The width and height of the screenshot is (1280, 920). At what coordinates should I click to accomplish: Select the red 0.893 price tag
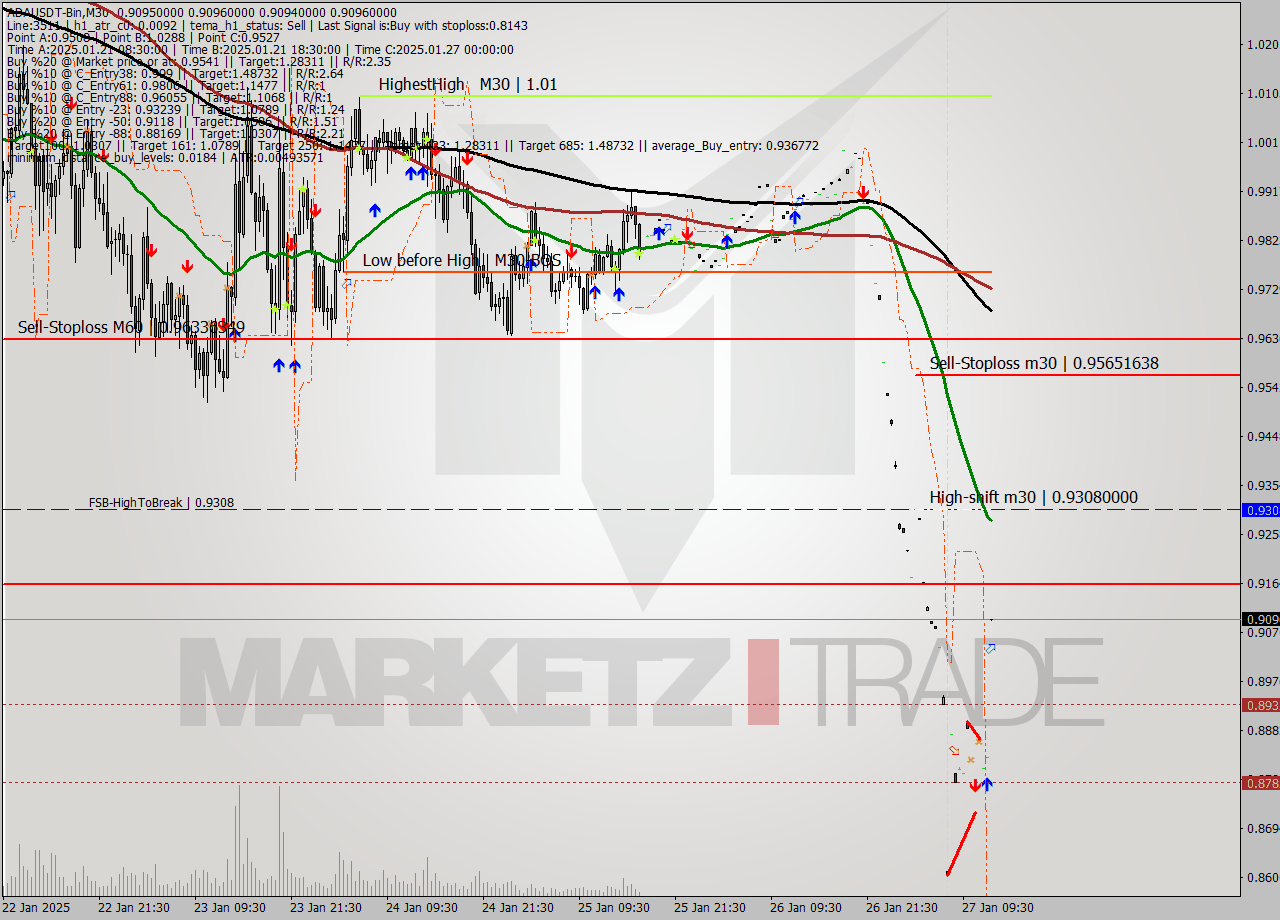coord(1260,705)
